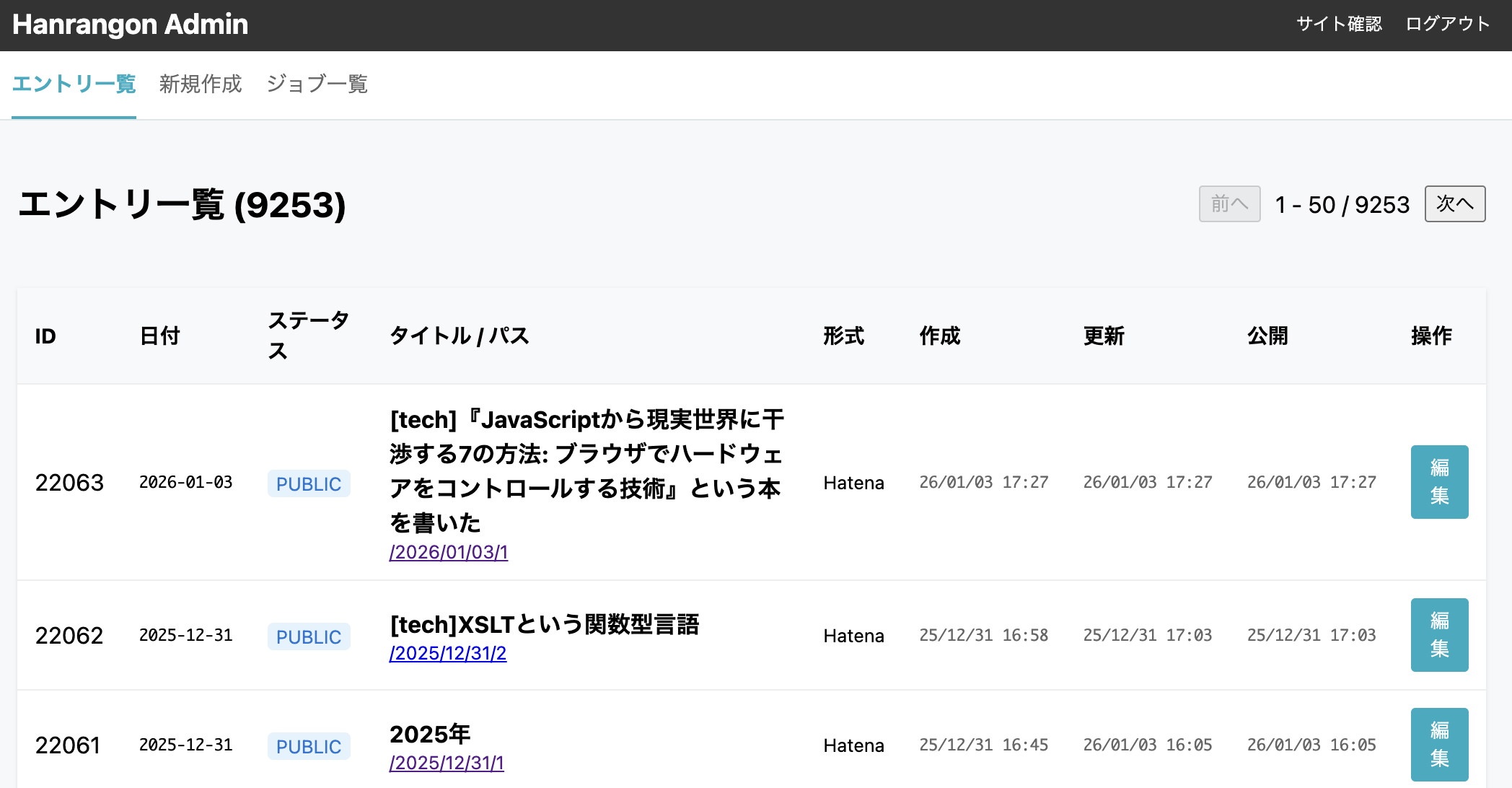Click the edit button for entry 22062
This screenshot has width=1512, height=788.
click(1438, 634)
